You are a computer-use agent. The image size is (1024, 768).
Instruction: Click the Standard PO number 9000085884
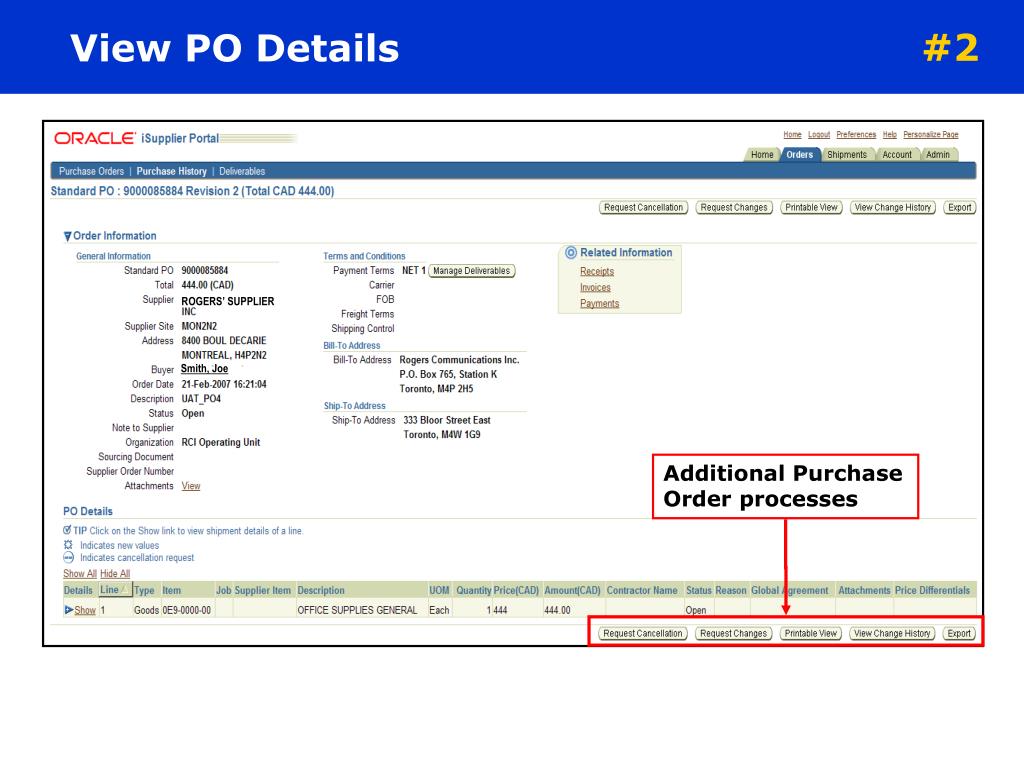tap(205, 270)
